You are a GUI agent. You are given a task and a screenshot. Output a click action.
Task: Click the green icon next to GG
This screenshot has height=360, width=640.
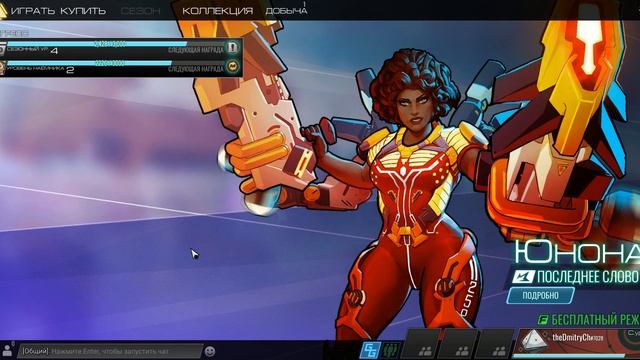pyautogui.click(x=391, y=350)
